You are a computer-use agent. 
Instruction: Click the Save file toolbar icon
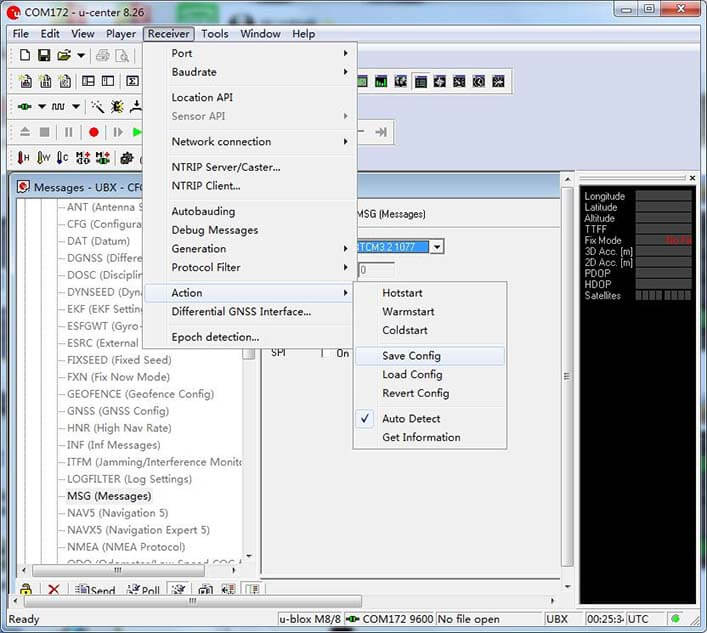(44, 55)
